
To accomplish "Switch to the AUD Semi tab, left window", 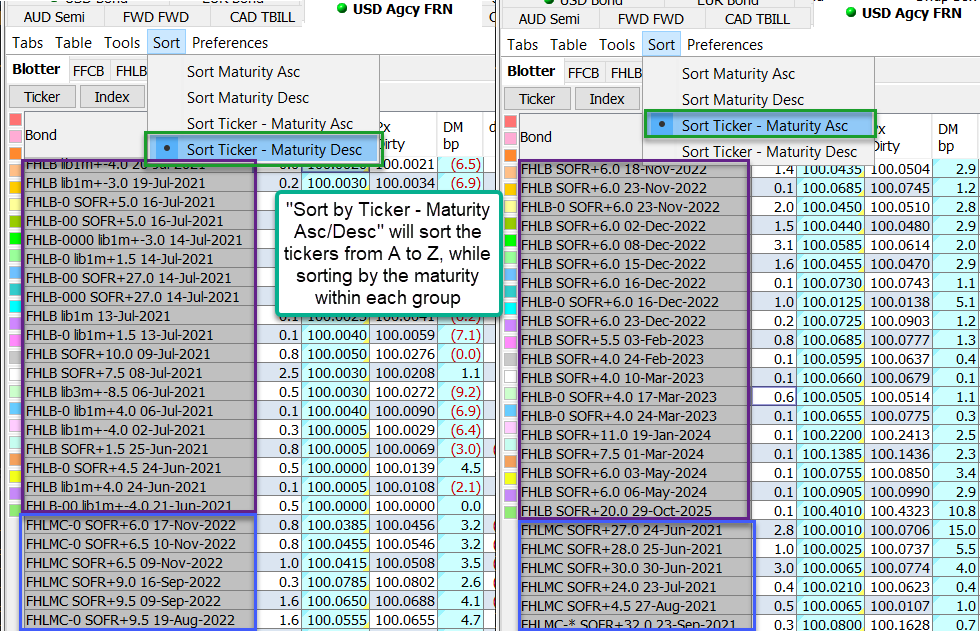I will coord(54,17).
